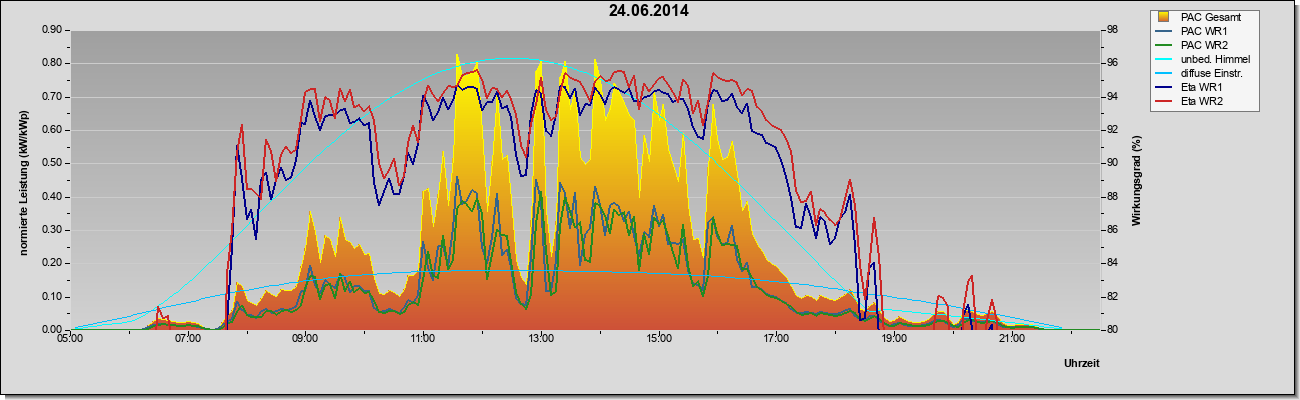Click the 0.10 value on left axis
Screen dimensions: 1300x400
tap(53, 297)
